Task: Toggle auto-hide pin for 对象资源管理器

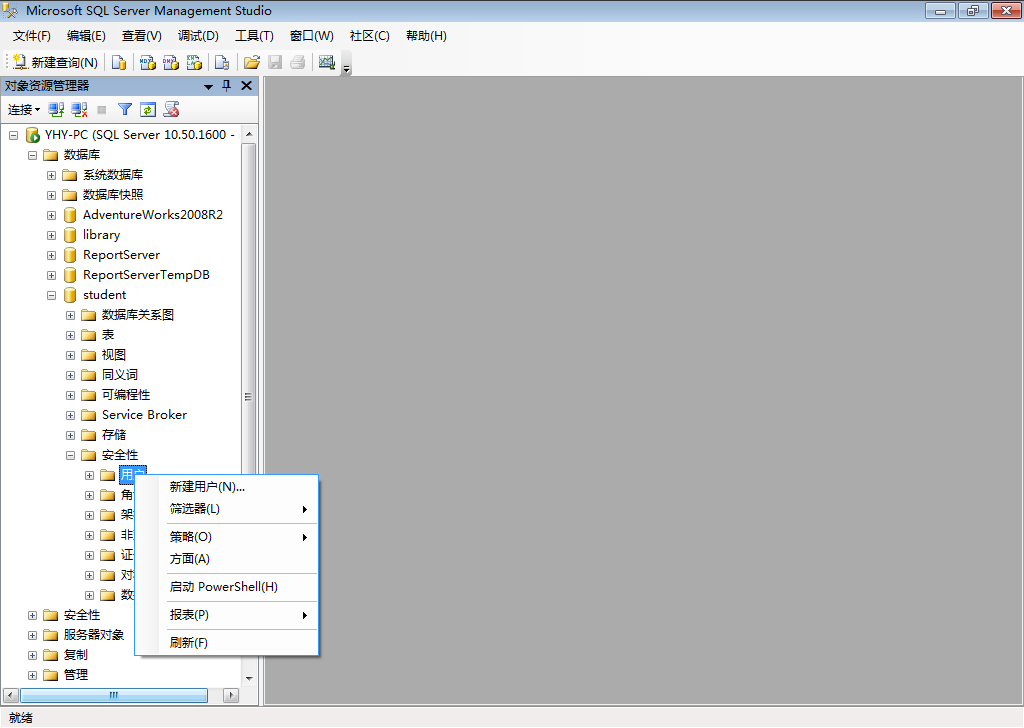Action: [227, 86]
